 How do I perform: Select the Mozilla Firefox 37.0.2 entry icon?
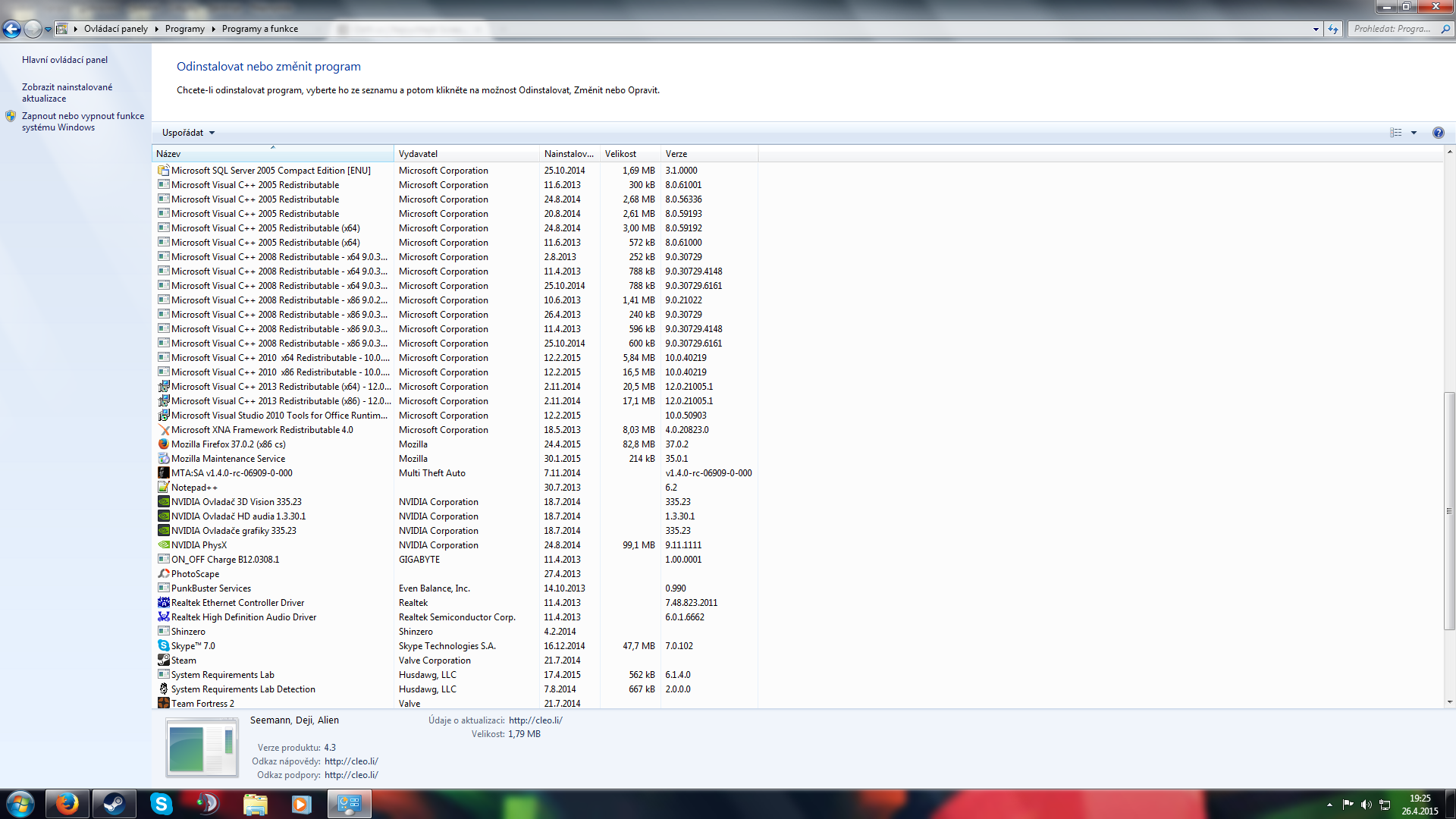coord(163,444)
